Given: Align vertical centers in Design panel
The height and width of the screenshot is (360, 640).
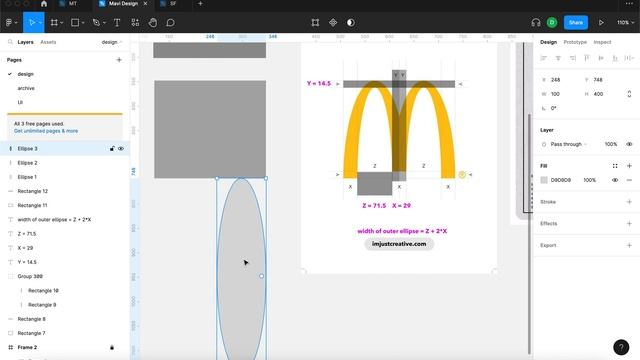Looking at the screenshot, I should pos(601,58).
